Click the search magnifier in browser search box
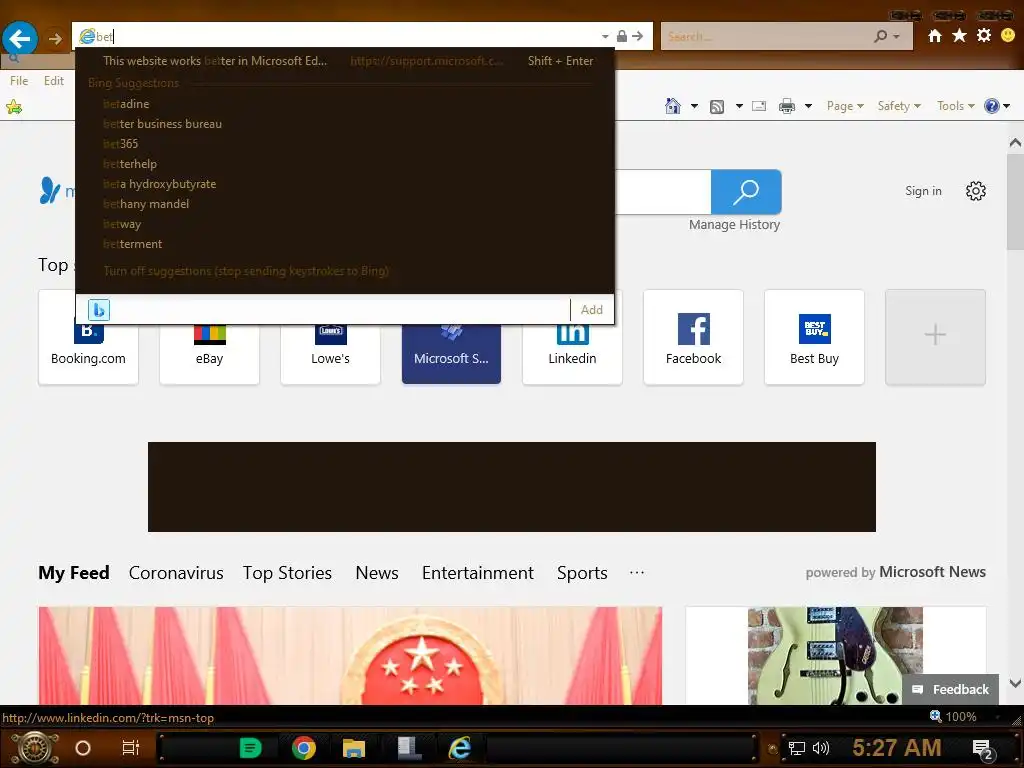The height and width of the screenshot is (768, 1024). 880,36
